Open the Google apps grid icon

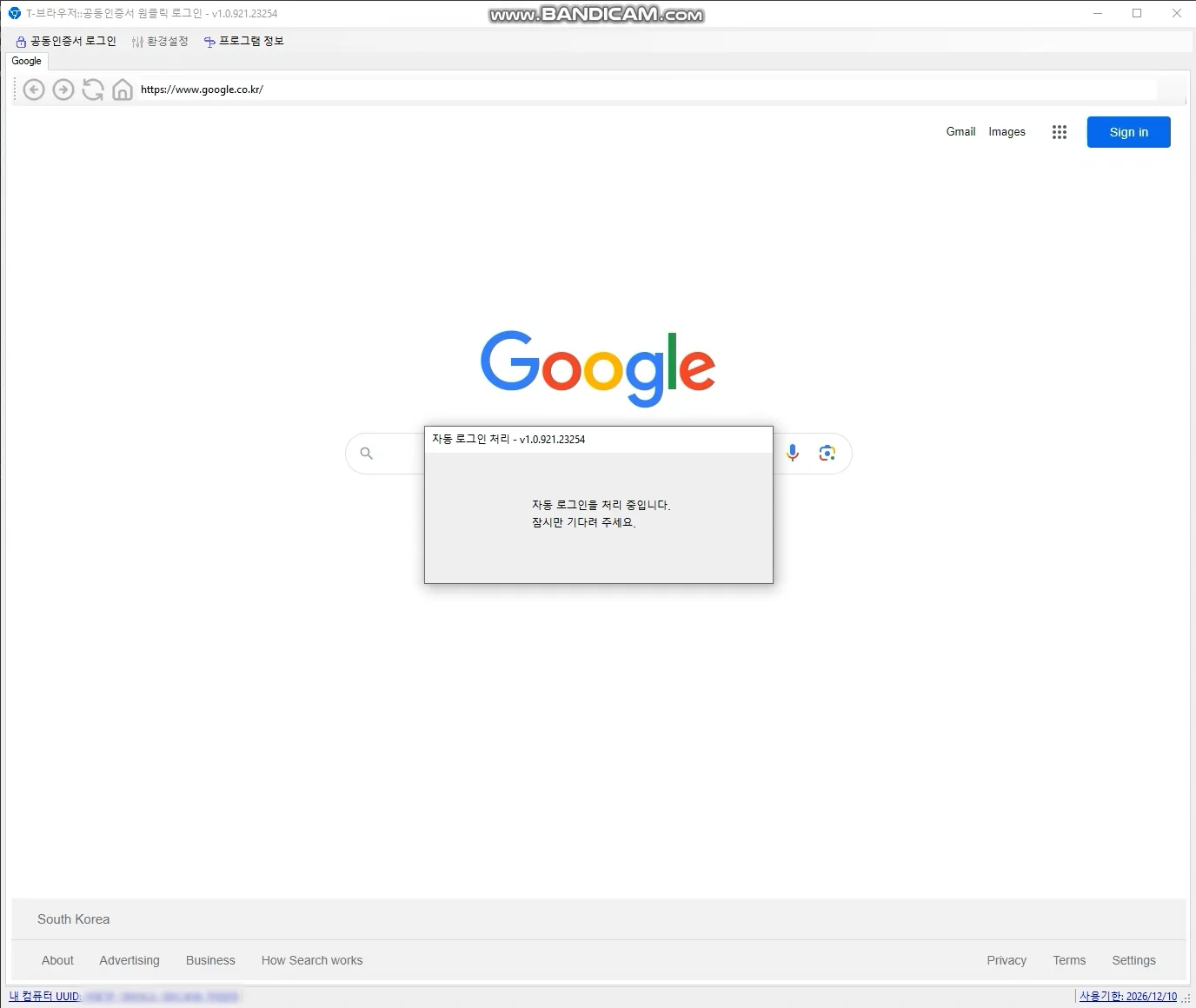tap(1059, 132)
